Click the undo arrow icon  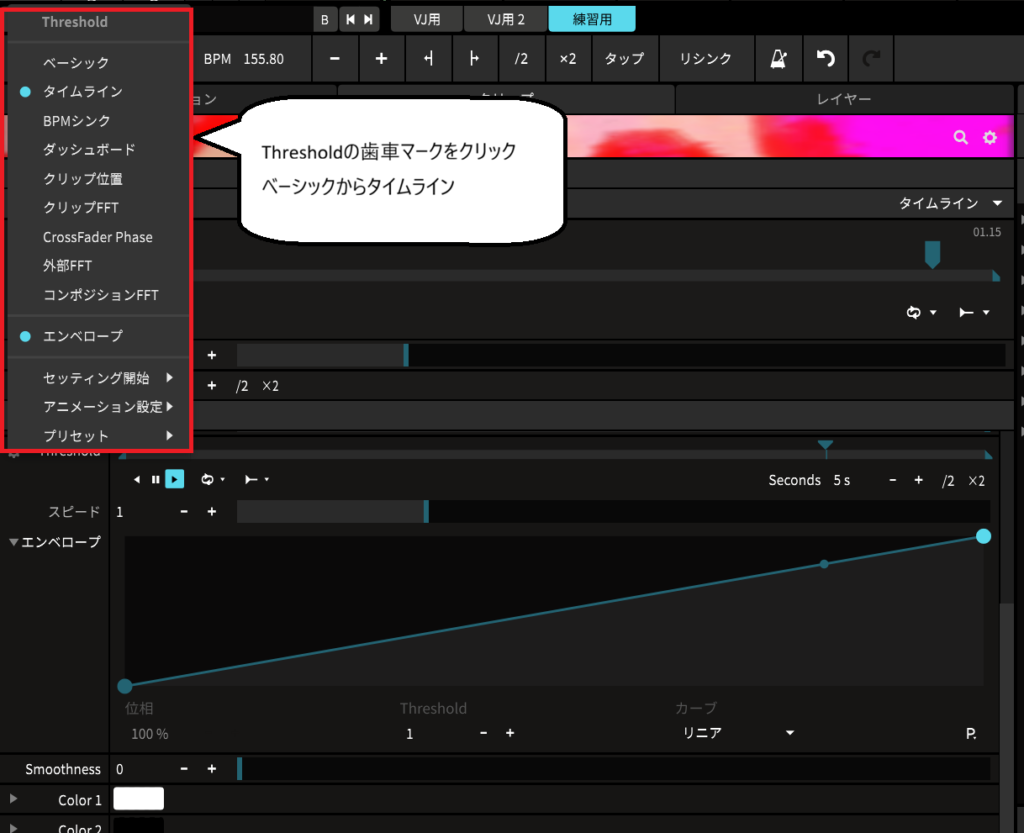click(x=825, y=59)
